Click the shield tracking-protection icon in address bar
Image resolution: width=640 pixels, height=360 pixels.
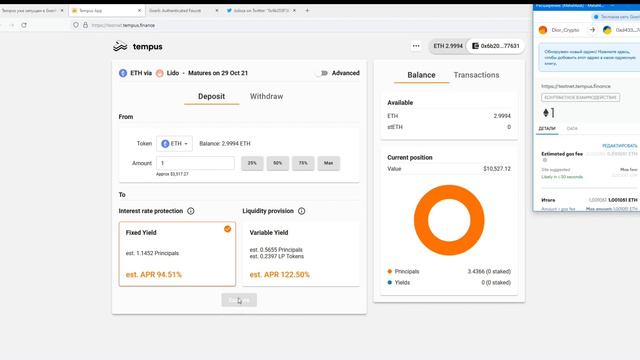[76, 25]
